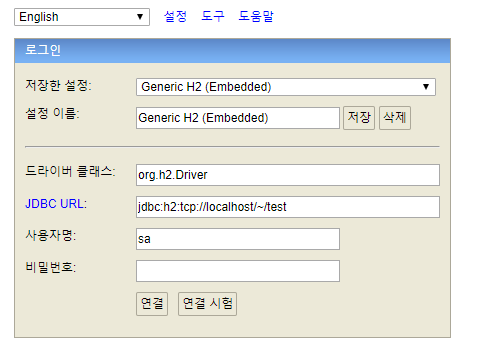Open the 도움말 link
This screenshot has height=361, width=491.
pos(256,16)
